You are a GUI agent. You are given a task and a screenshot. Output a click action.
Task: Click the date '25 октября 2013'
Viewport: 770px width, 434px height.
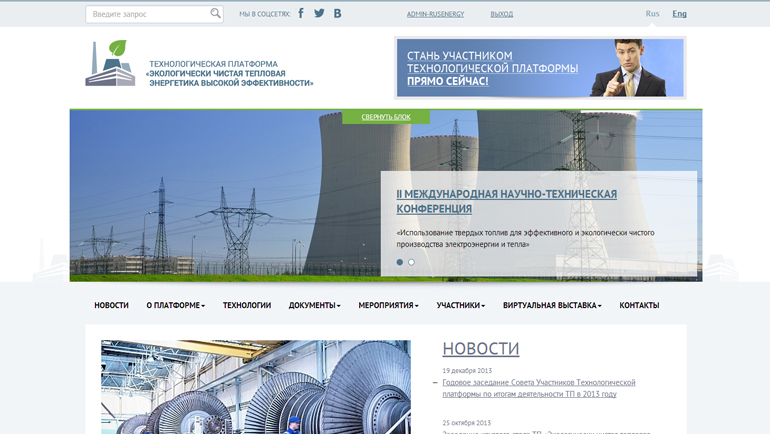(x=467, y=423)
